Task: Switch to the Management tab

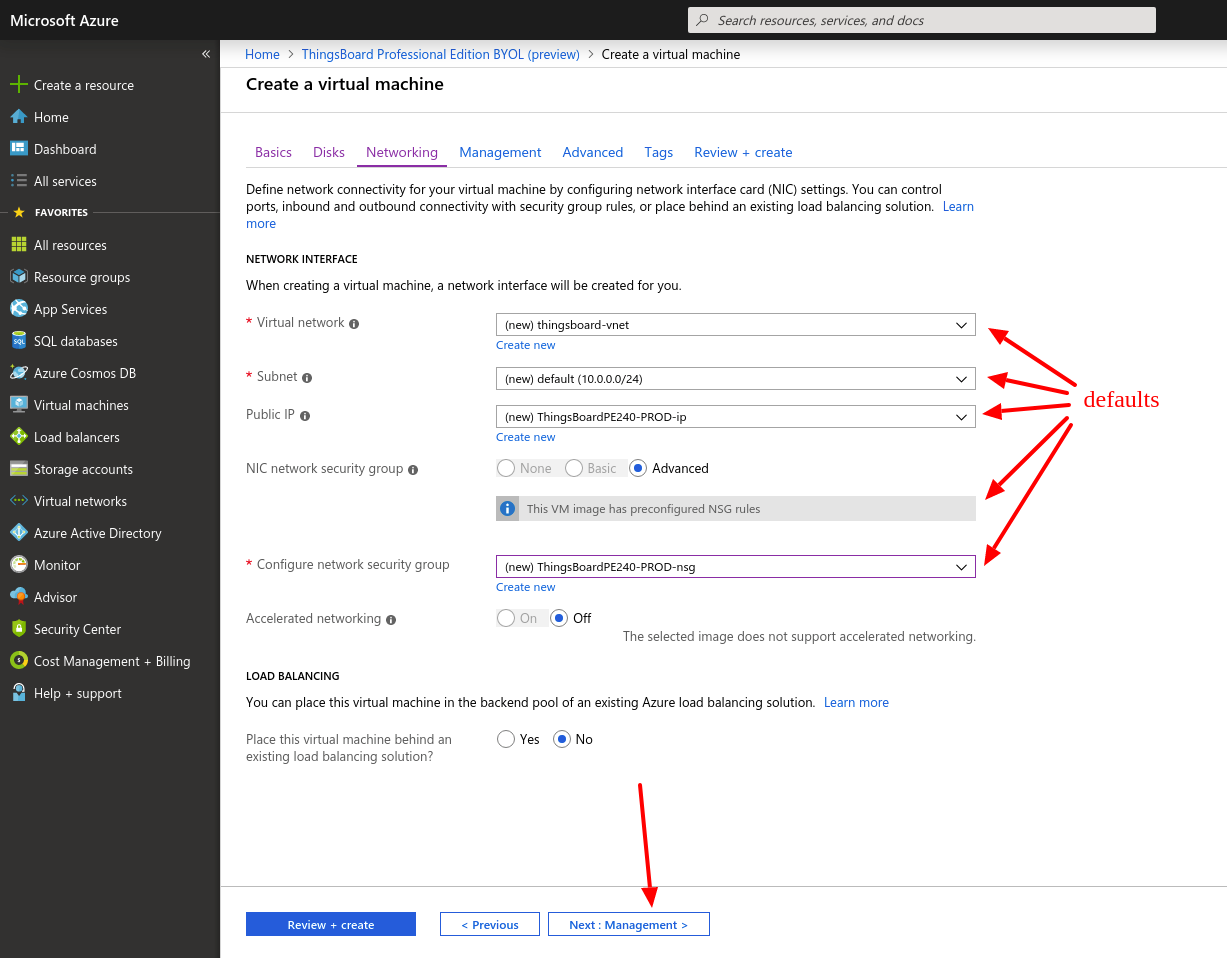Action: point(500,152)
